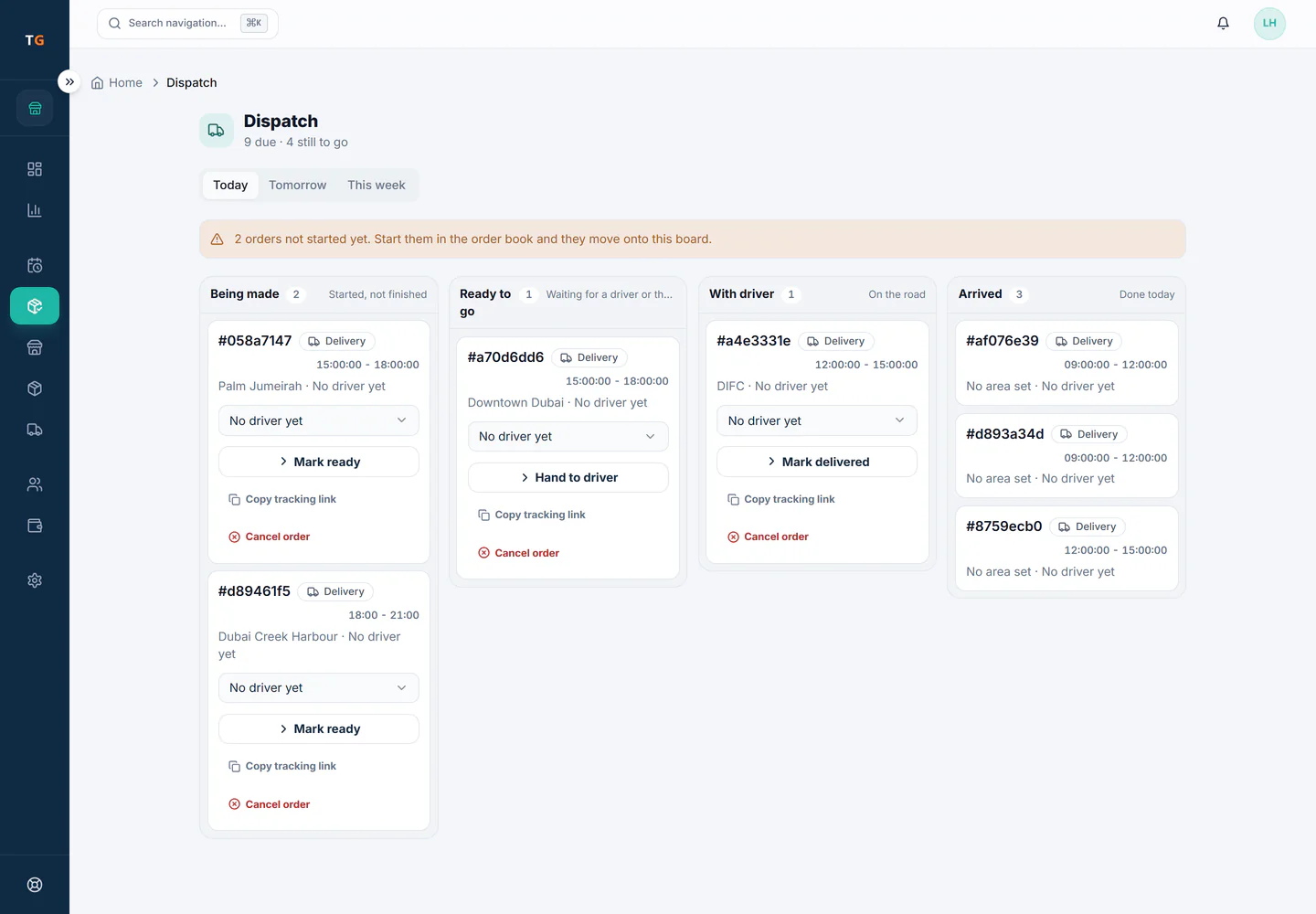Open the settings gear icon in the sidebar
1316x914 pixels.
(x=35, y=580)
